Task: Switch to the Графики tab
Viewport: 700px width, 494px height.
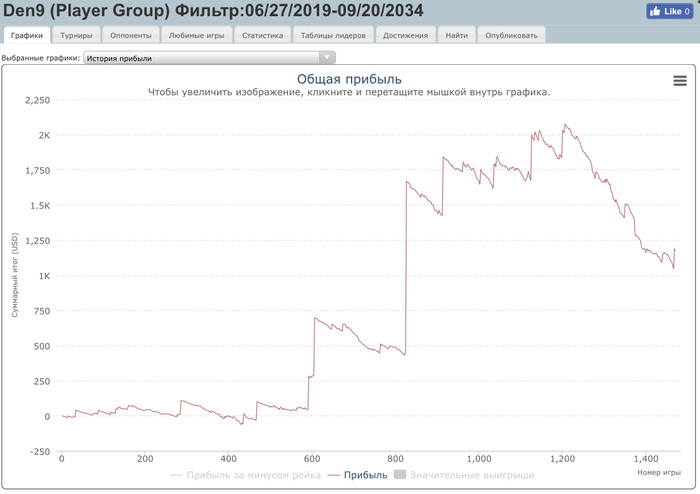Action: 27,35
